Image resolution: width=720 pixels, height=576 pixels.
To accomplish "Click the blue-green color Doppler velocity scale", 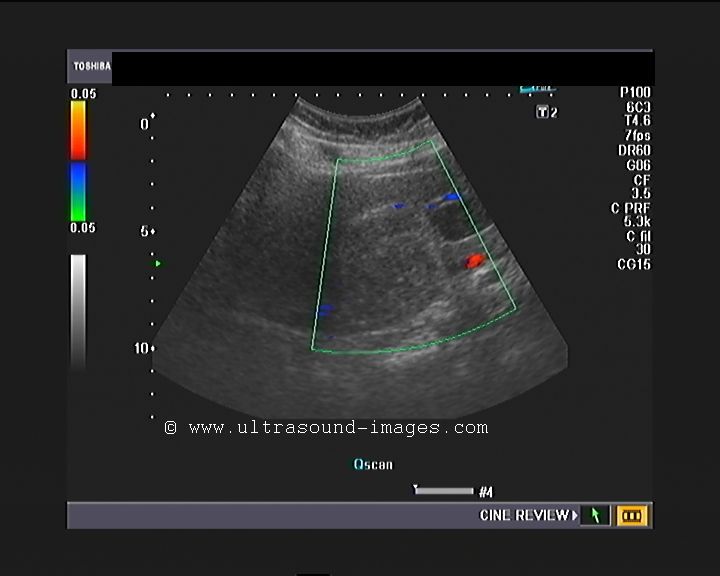I will pyautogui.click(x=78, y=192).
